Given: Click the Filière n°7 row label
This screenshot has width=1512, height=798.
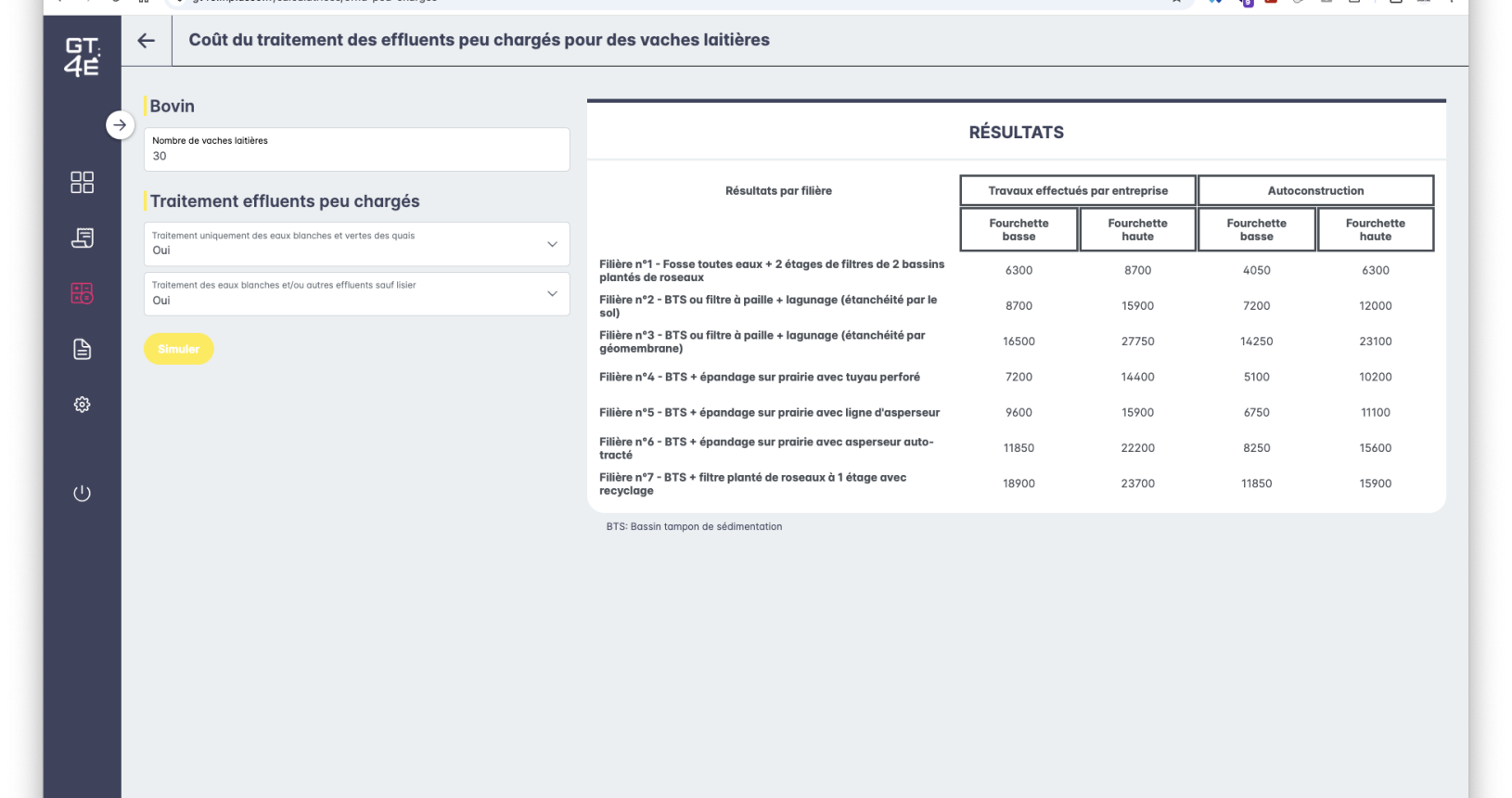Looking at the screenshot, I should [752, 483].
